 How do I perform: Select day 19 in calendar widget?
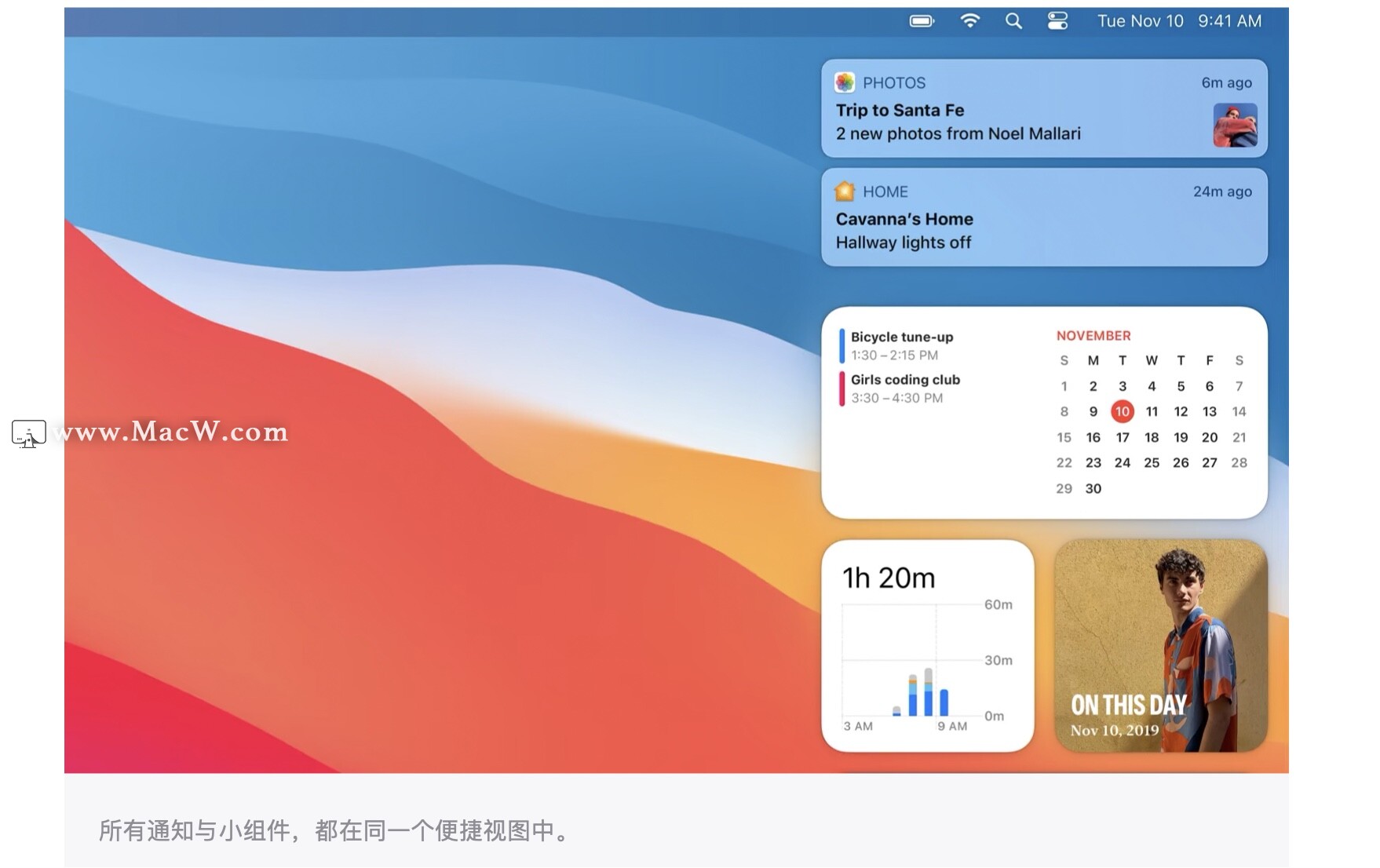(1181, 437)
